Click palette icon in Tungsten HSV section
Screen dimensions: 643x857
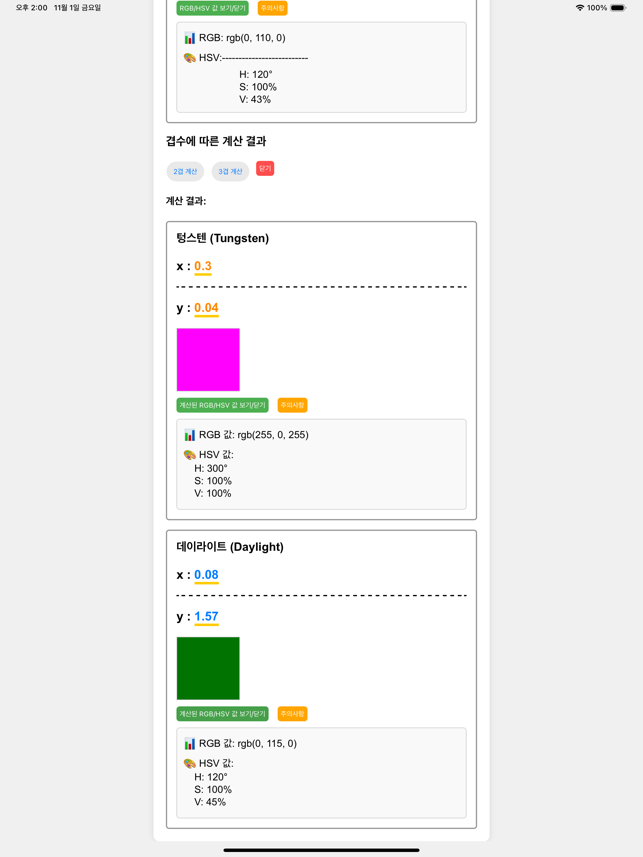coord(189,455)
